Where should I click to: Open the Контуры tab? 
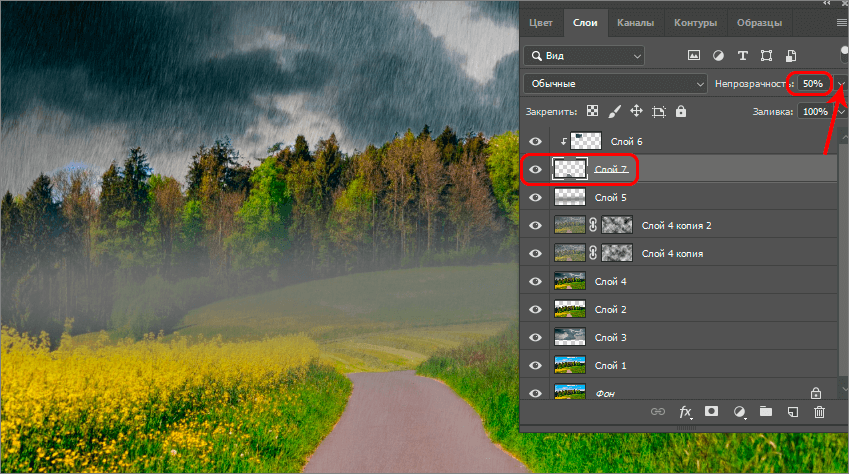[x=694, y=22]
